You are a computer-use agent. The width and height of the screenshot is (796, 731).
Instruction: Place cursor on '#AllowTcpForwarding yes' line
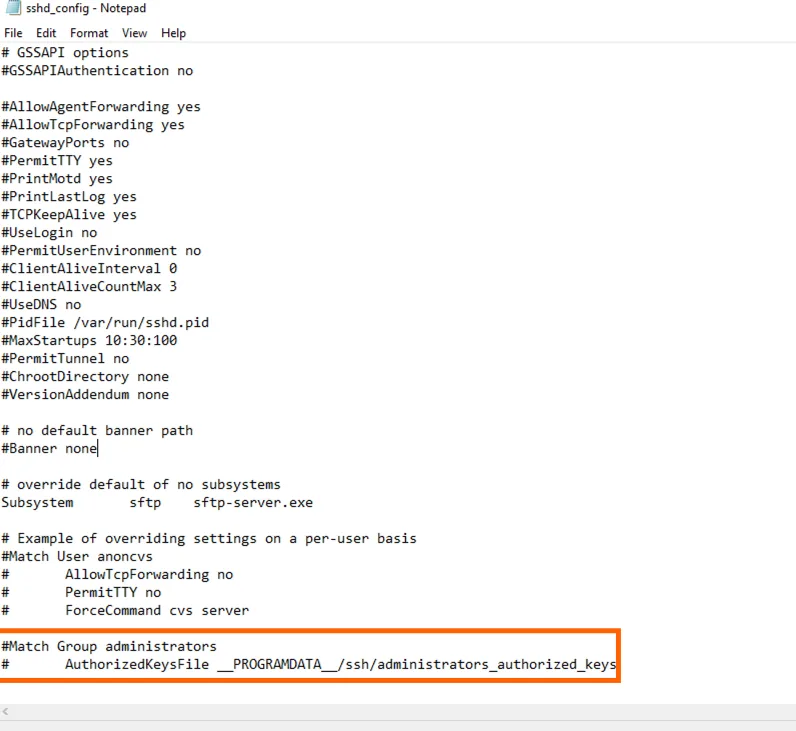tap(93, 125)
